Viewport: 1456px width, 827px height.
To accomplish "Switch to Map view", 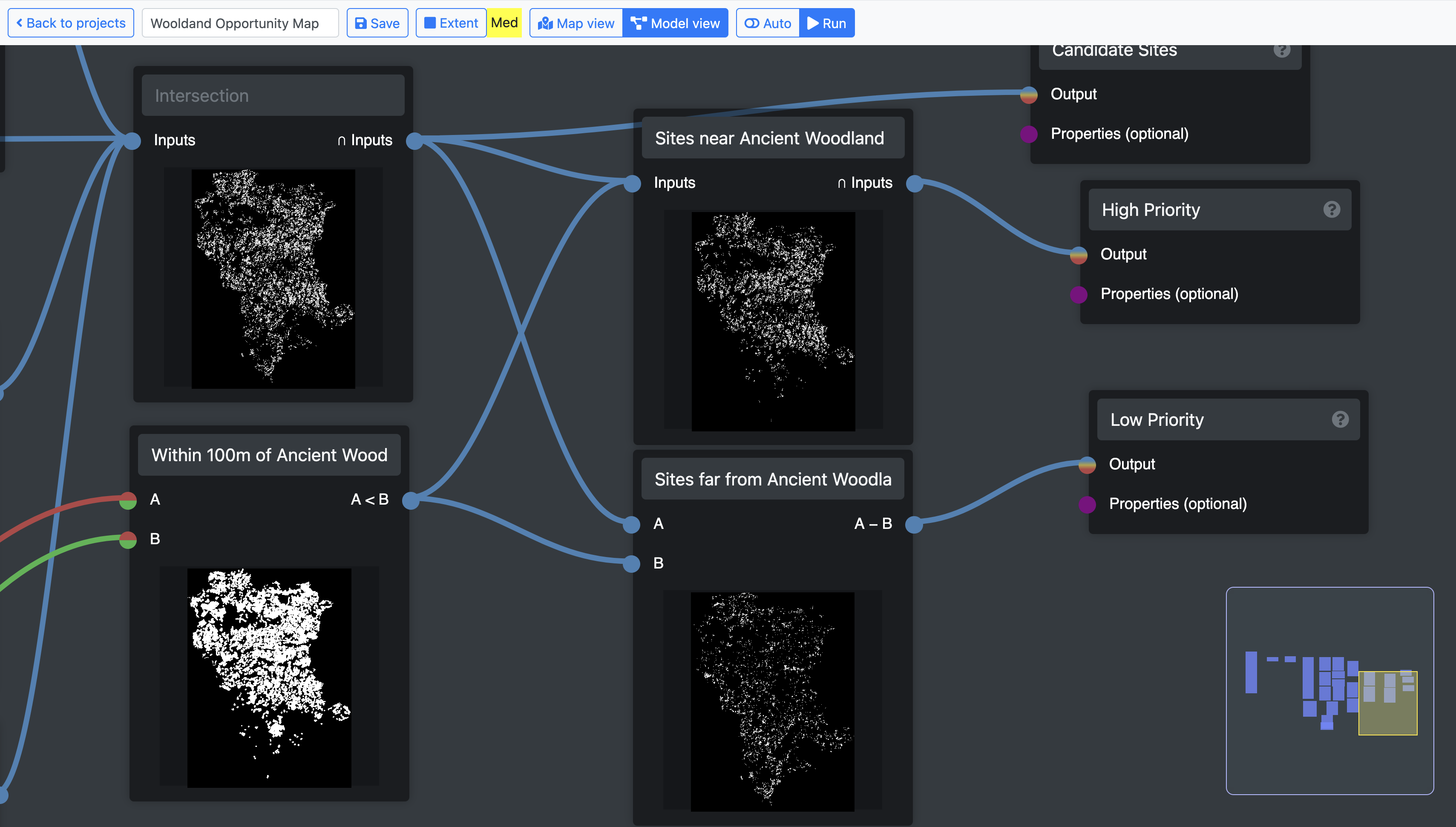I will [576, 23].
